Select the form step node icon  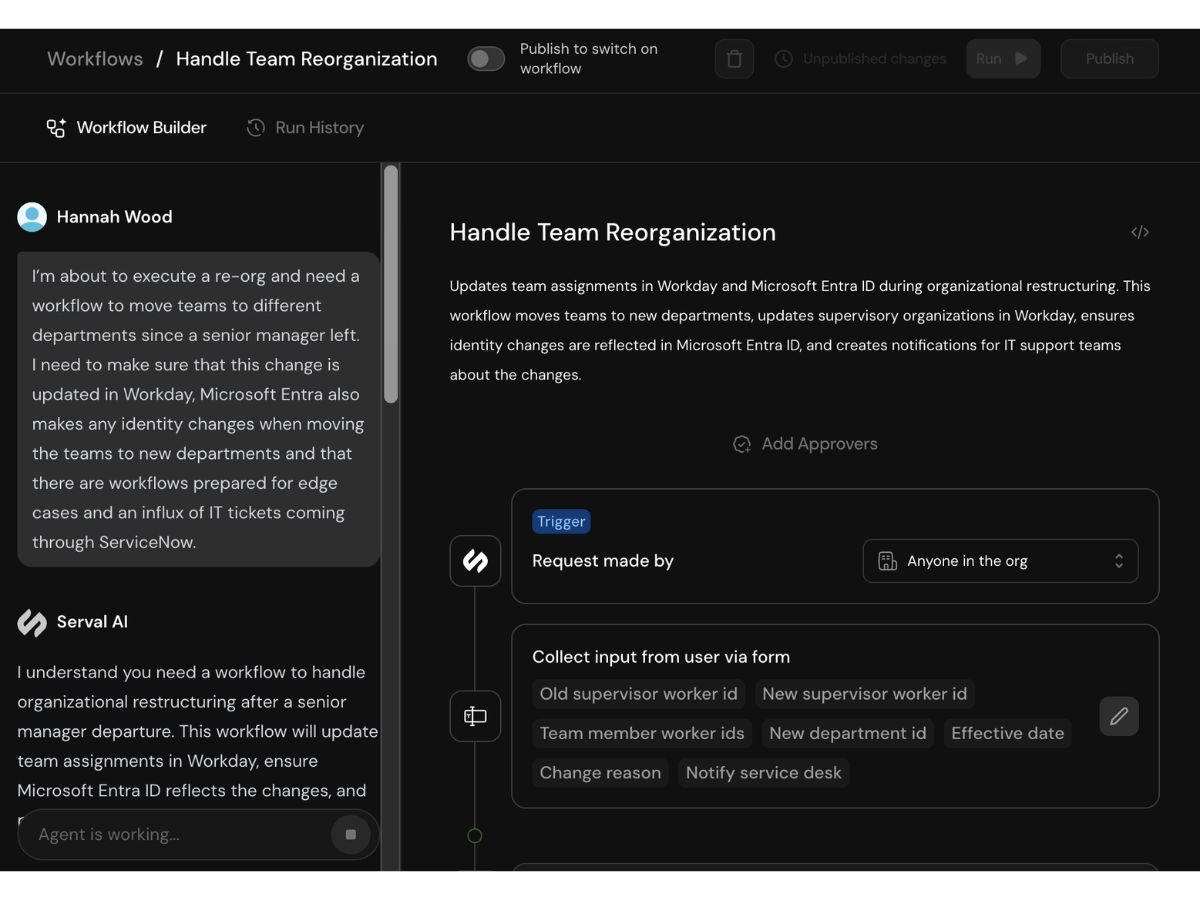pos(475,716)
